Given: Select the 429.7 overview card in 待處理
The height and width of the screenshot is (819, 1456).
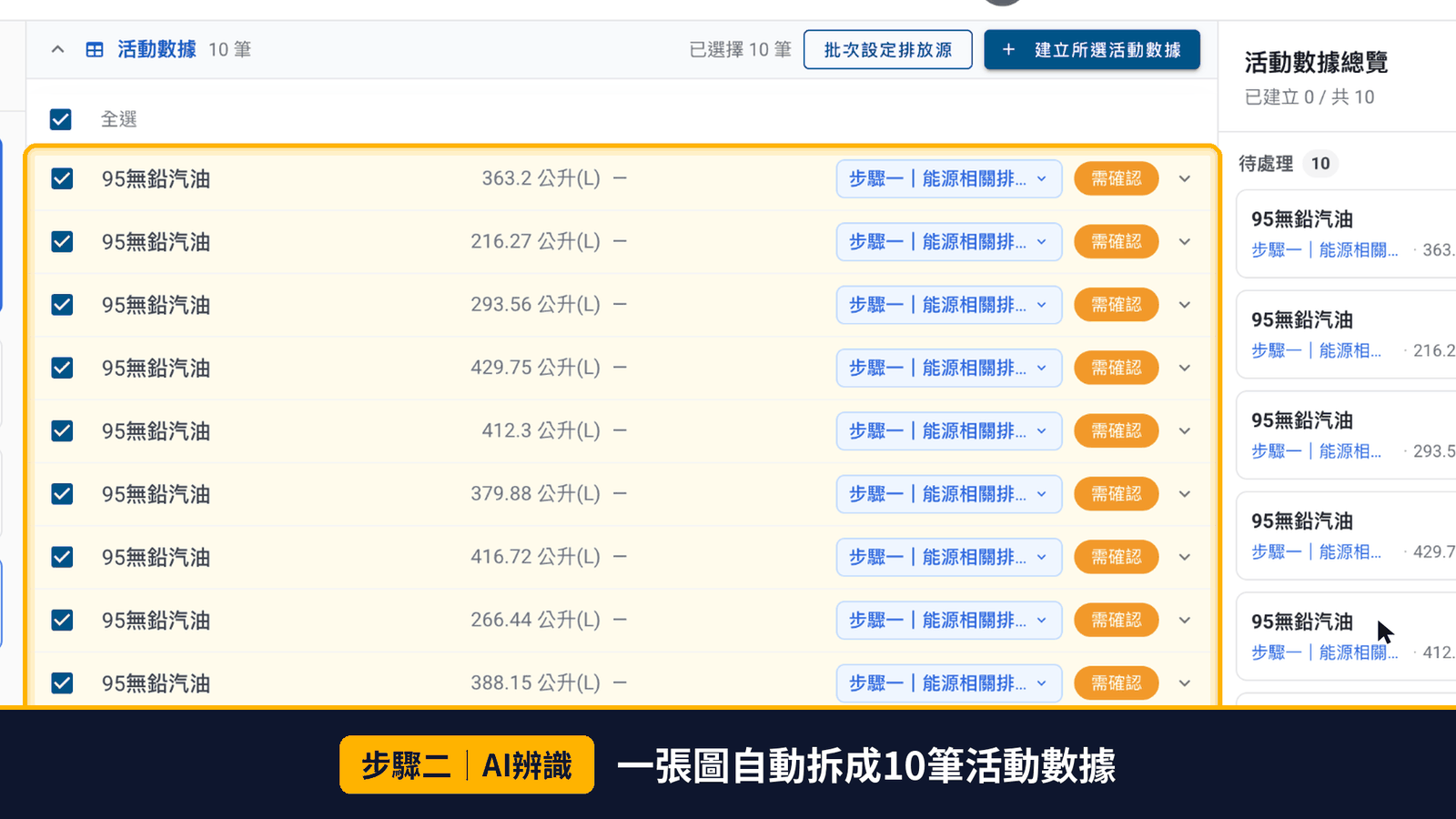Looking at the screenshot, I should tap(1347, 536).
